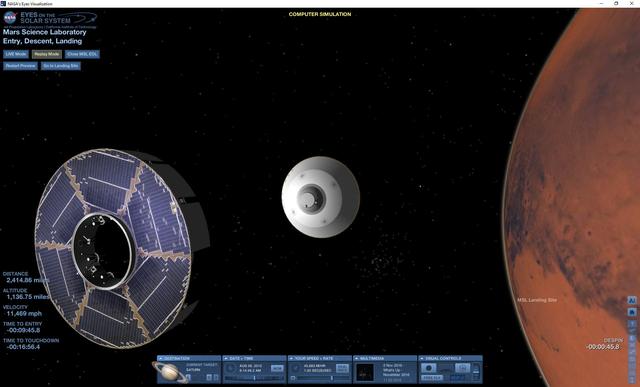Collapse the Visual Controls panel arrow

coord(422,358)
